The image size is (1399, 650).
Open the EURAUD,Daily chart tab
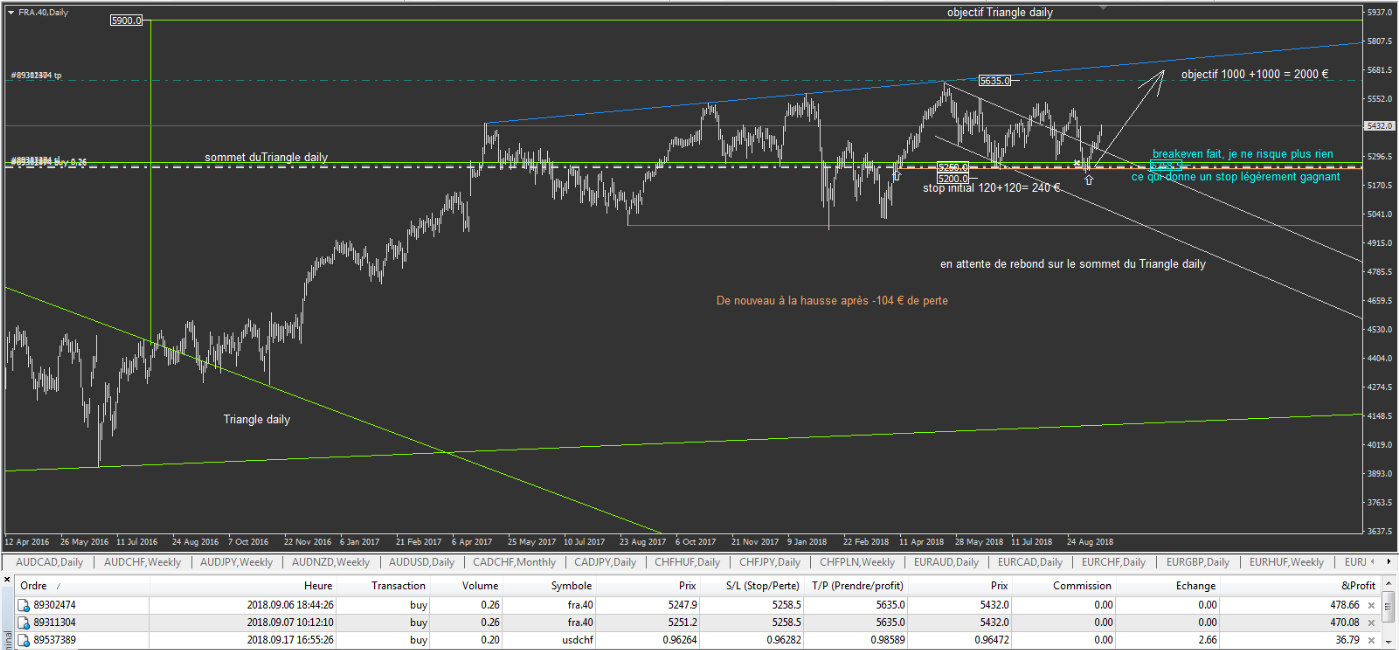pyautogui.click(x=948, y=562)
